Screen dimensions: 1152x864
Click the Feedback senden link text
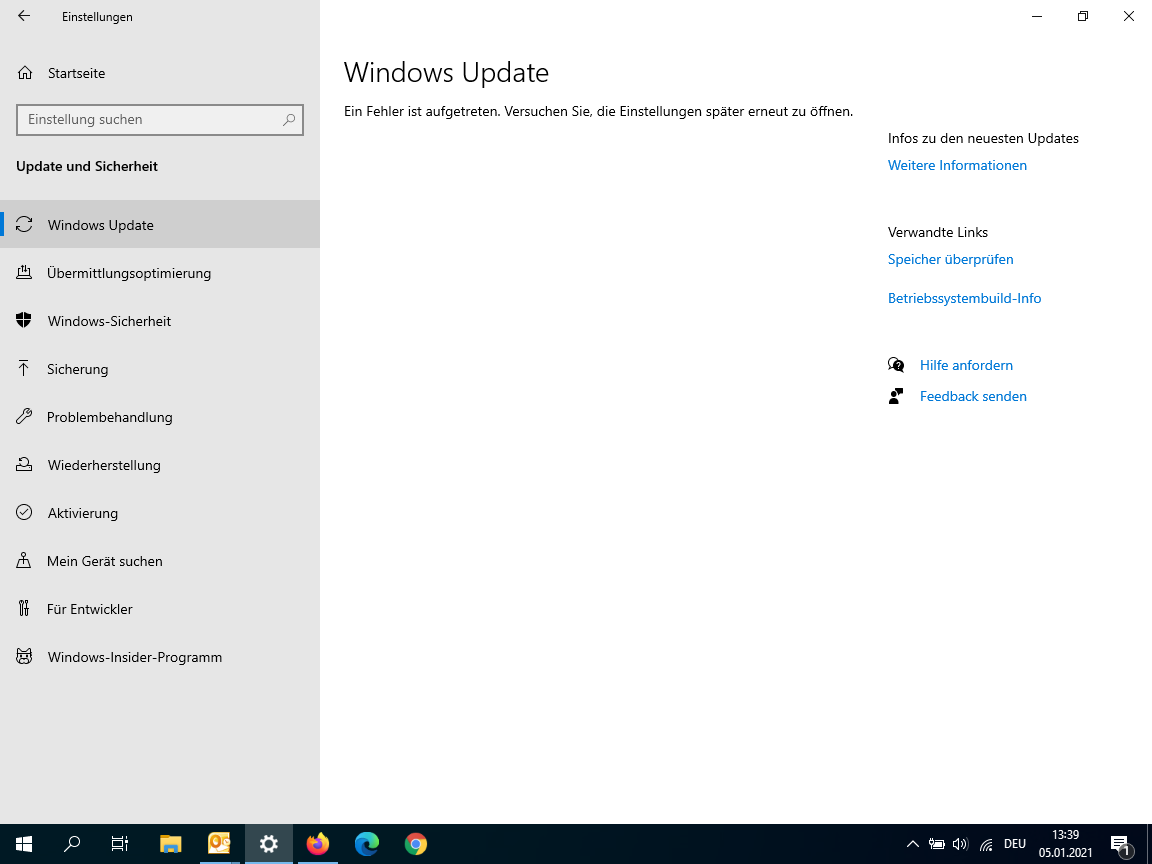click(973, 396)
